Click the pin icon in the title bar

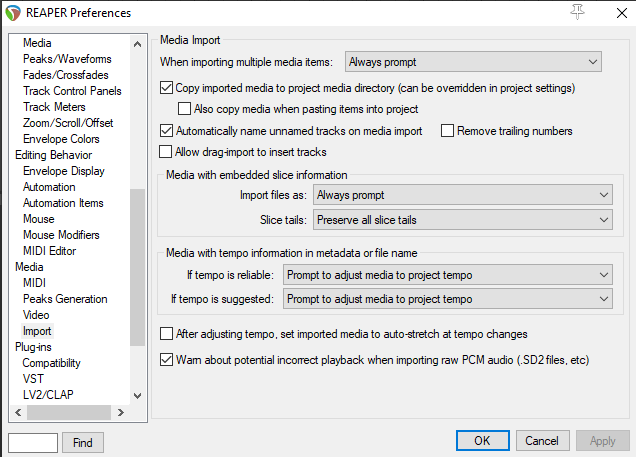(577, 12)
